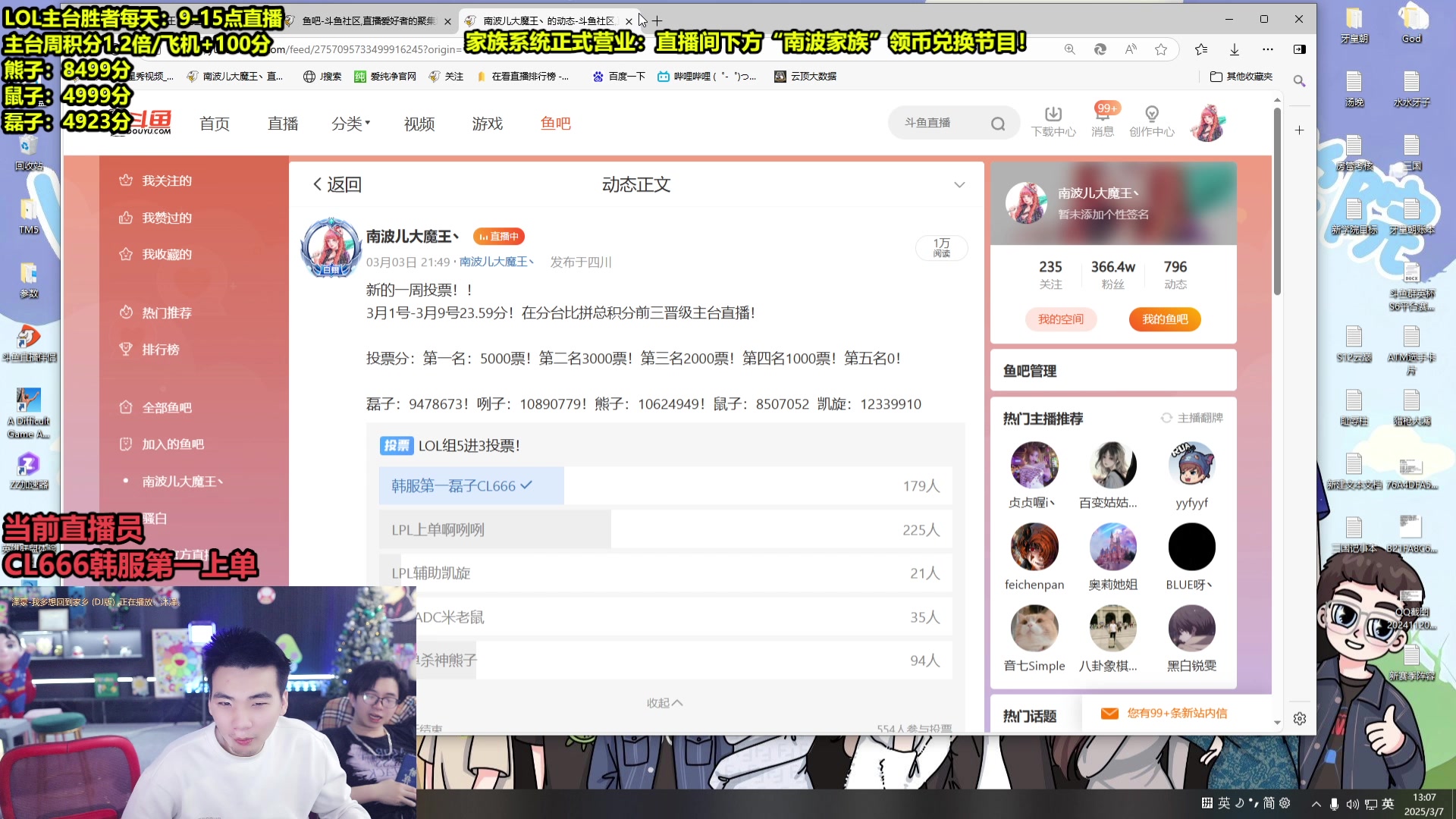Image resolution: width=1456 pixels, height=819 pixels.
Task: Click the page vertical scrollbar
Action: (x=1277, y=201)
